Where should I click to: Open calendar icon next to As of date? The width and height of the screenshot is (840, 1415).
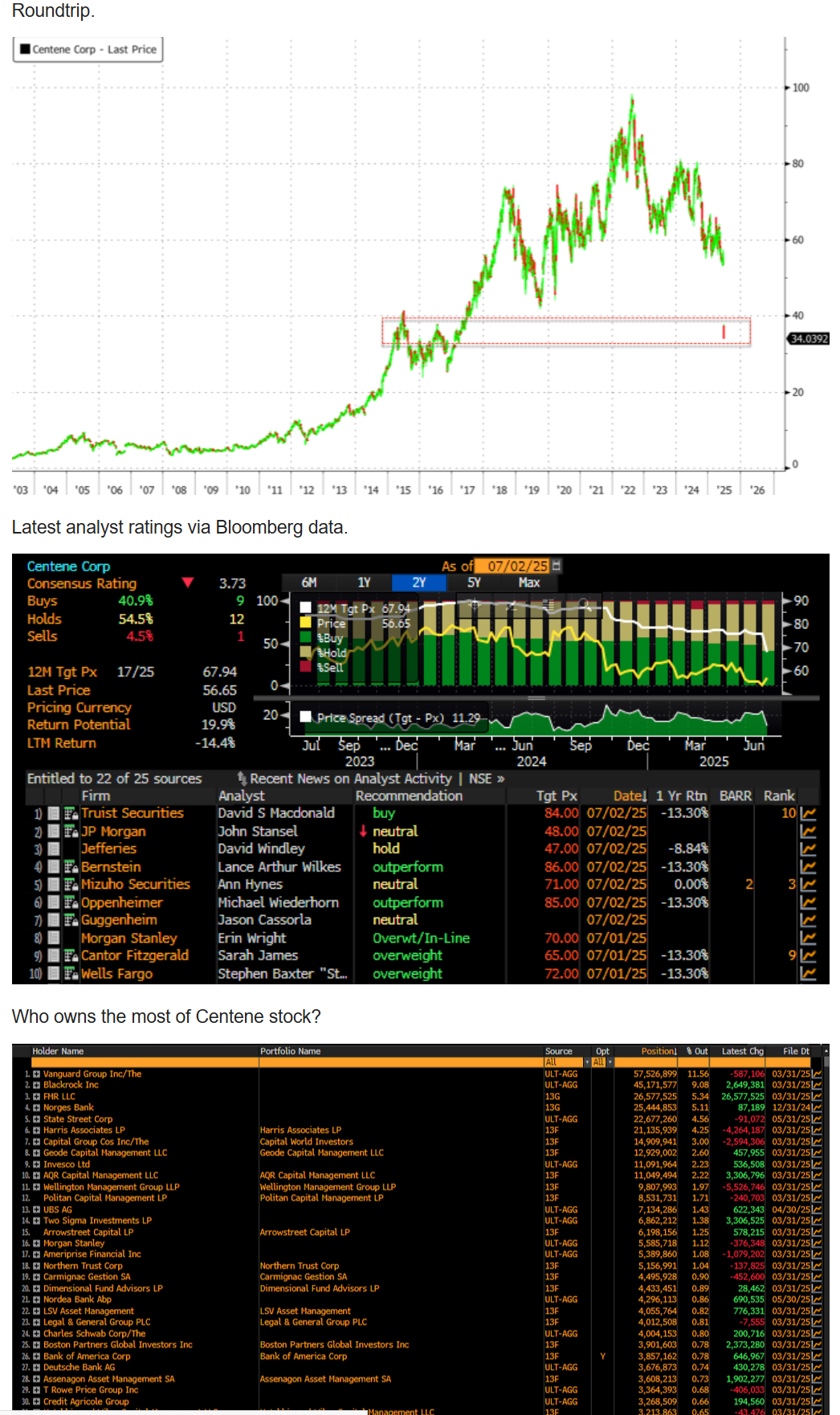[557, 566]
